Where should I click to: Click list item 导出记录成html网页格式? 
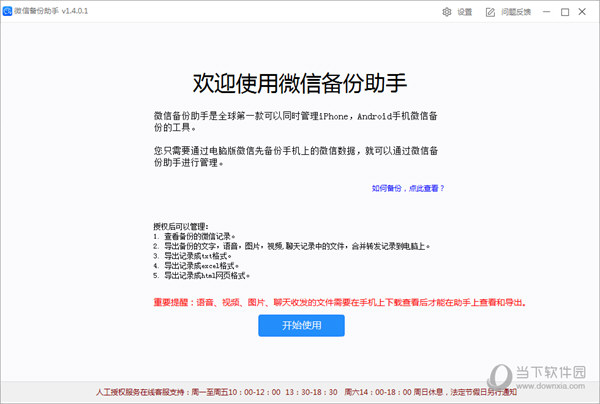(202, 275)
